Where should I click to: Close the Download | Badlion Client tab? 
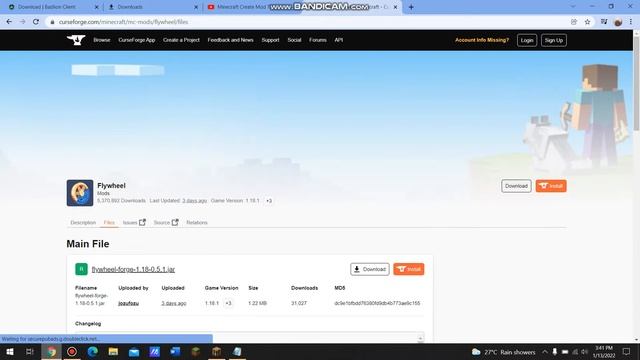[97, 7]
